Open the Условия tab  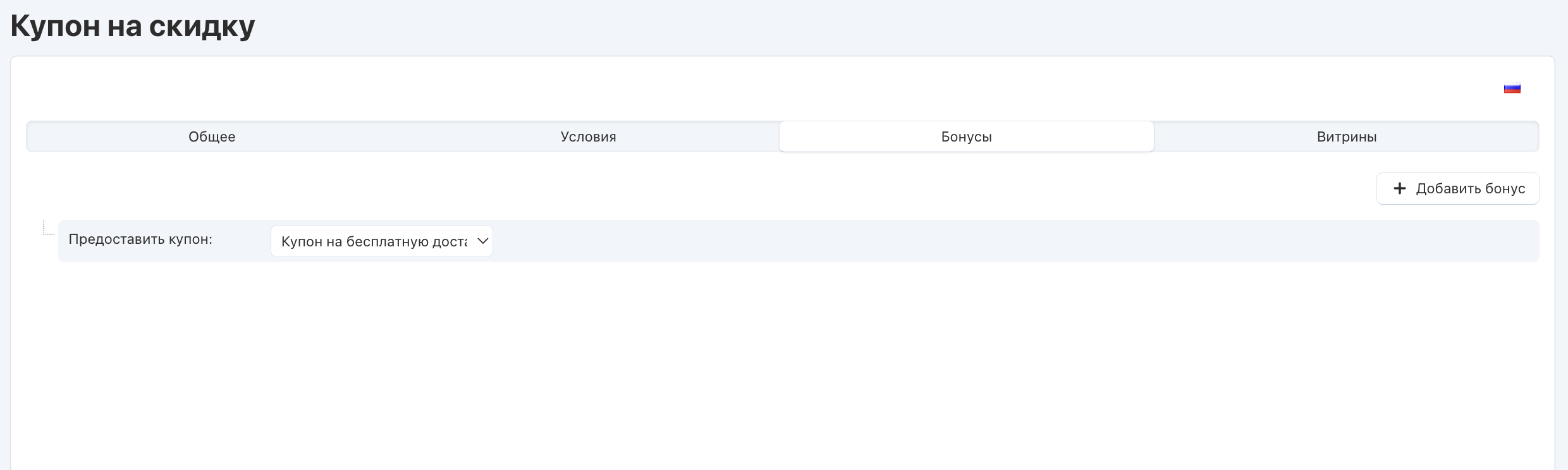(x=588, y=136)
